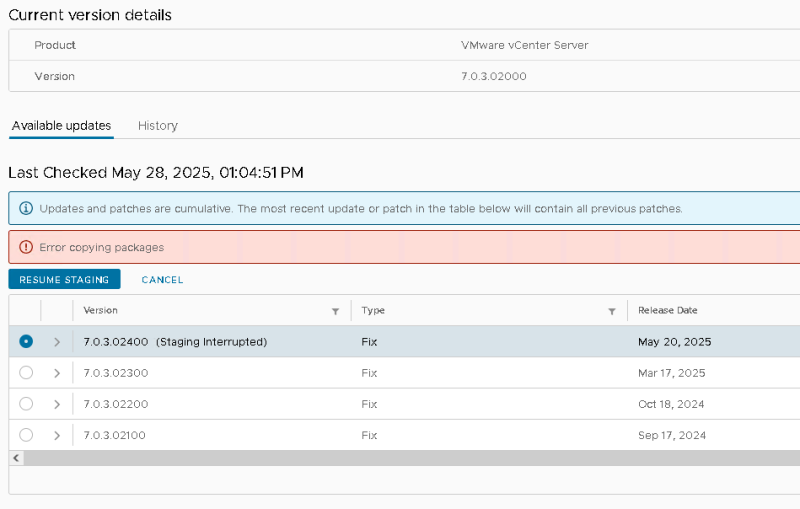The width and height of the screenshot is (800, 509).
Task: Expand details for version 7.0.3.02100
Action: [57, 436]
